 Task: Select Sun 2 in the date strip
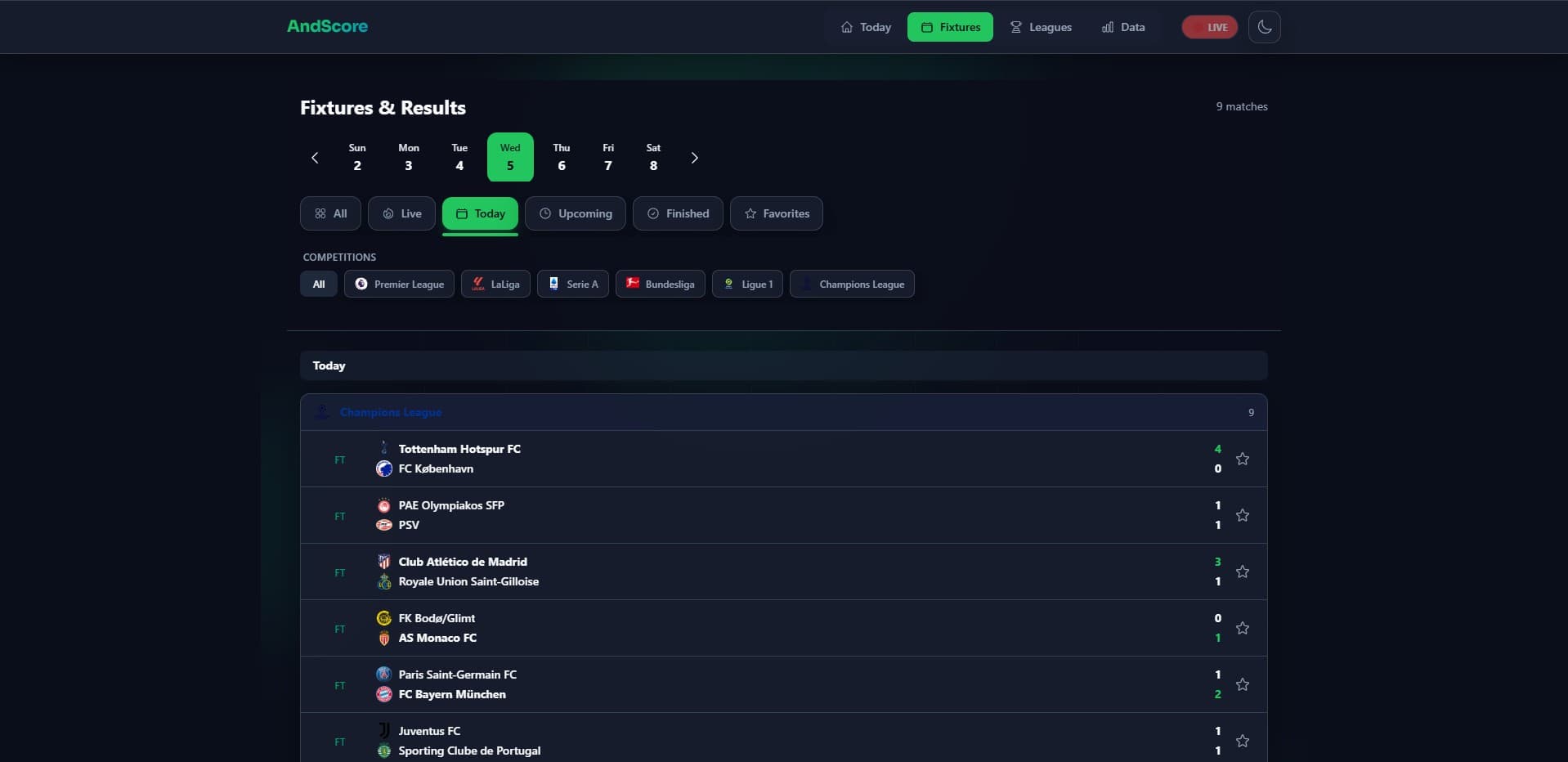coord(357,157)
